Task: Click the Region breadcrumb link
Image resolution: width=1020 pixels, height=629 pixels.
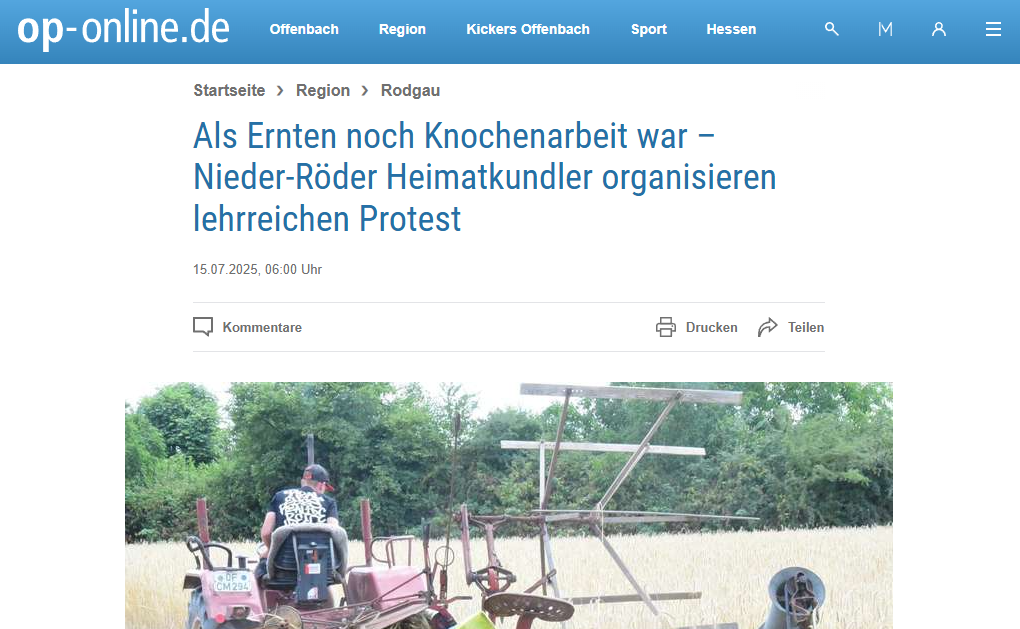Action: 323,90
